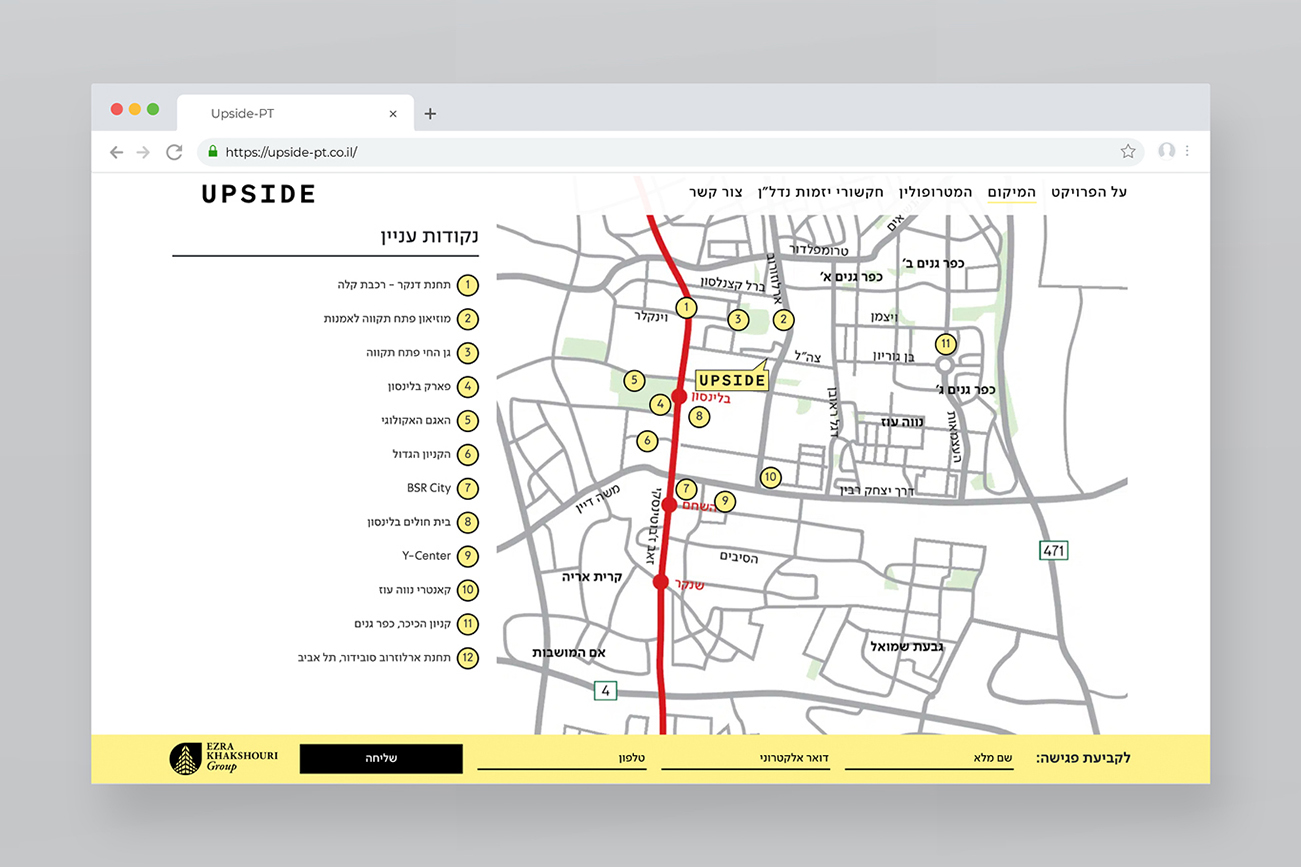Click the טלפון input field

click(561, 758)
